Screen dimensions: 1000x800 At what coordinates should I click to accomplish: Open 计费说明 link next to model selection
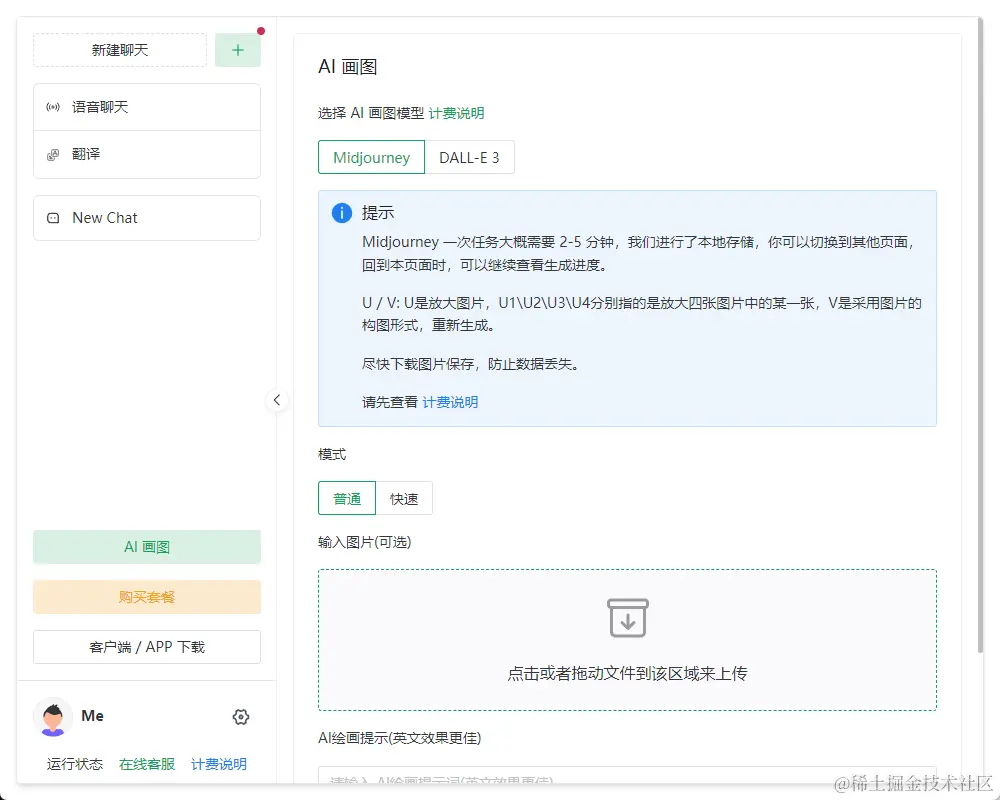[x=457, y=113]
